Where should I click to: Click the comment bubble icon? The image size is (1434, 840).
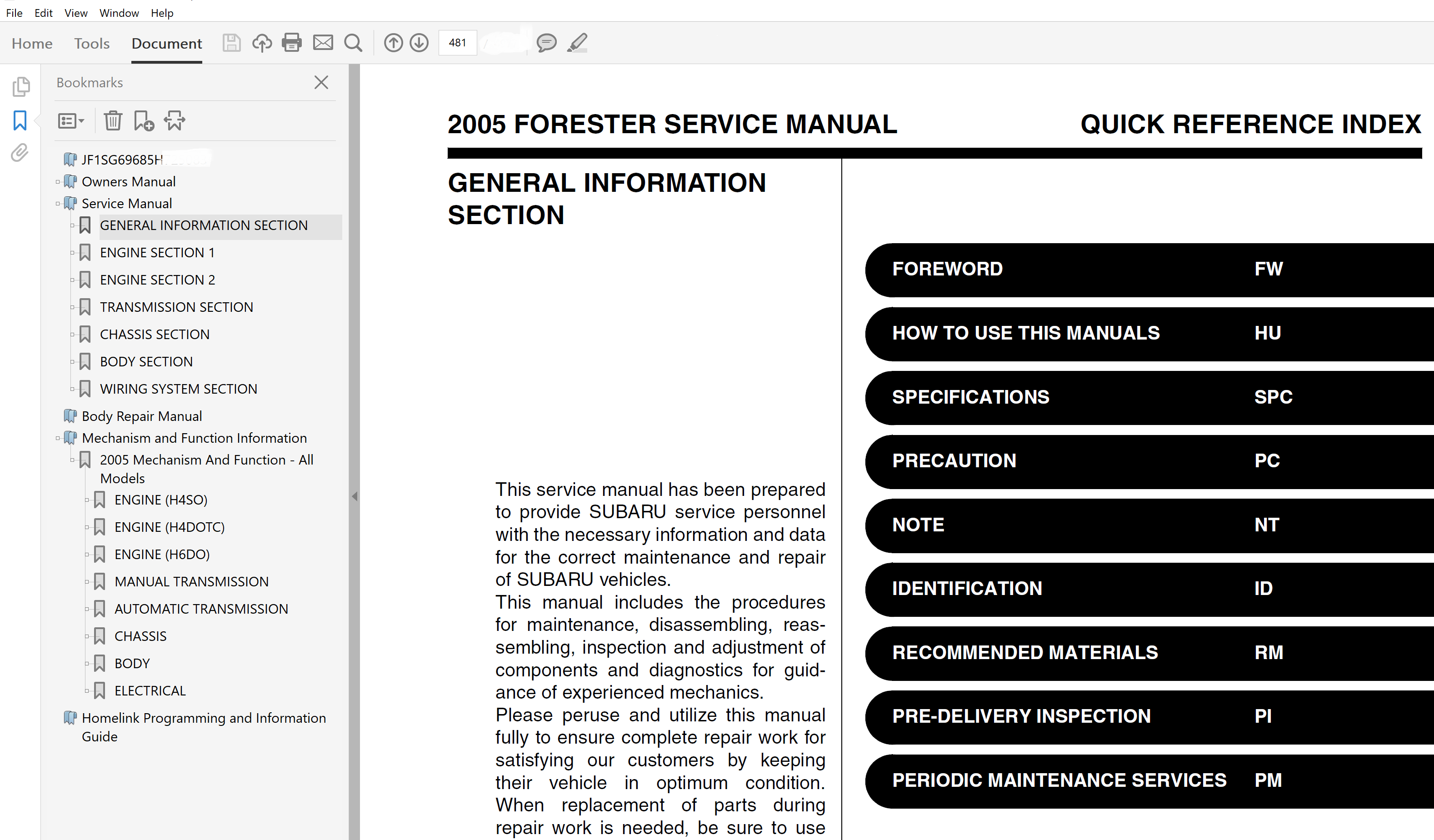[x=546, y=43]
